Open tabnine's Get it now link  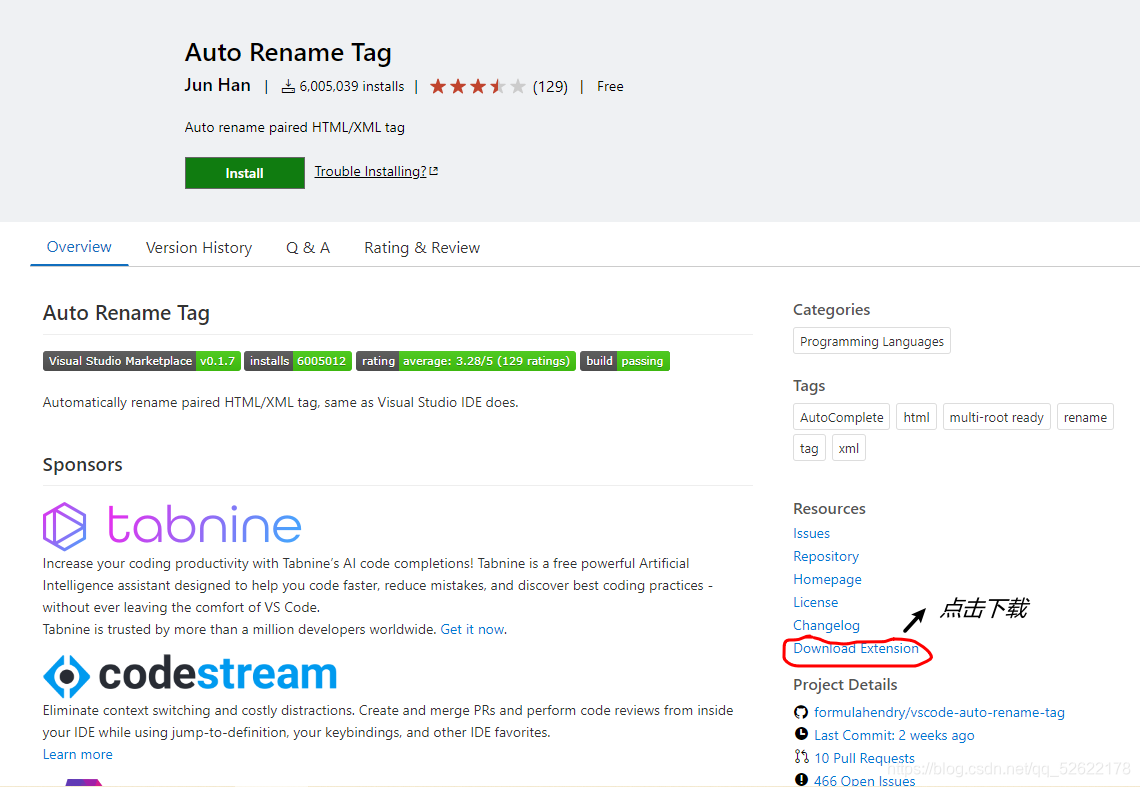pyautogui.click(x=473, y=629)
